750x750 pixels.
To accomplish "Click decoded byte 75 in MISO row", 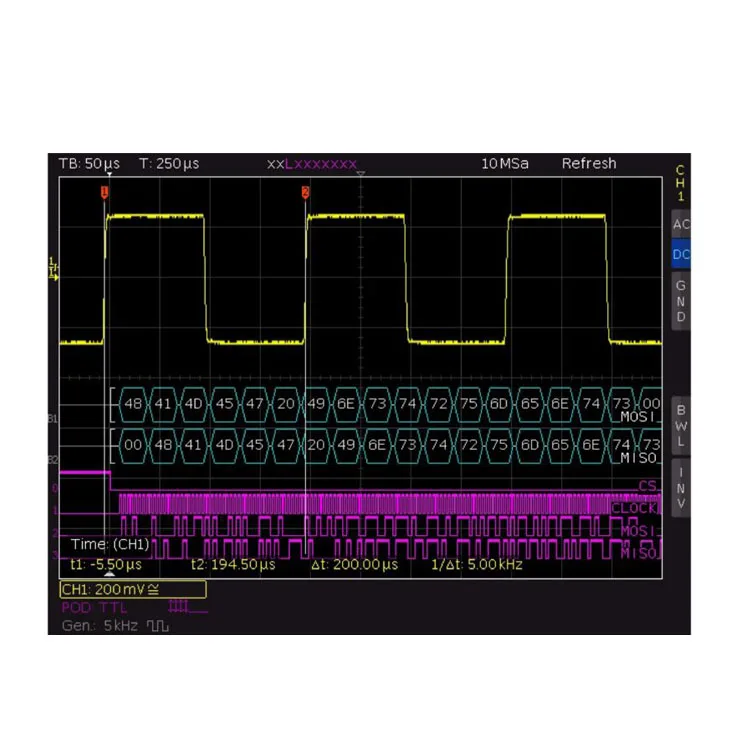I will pyautogui.click(x=499, y=445).
